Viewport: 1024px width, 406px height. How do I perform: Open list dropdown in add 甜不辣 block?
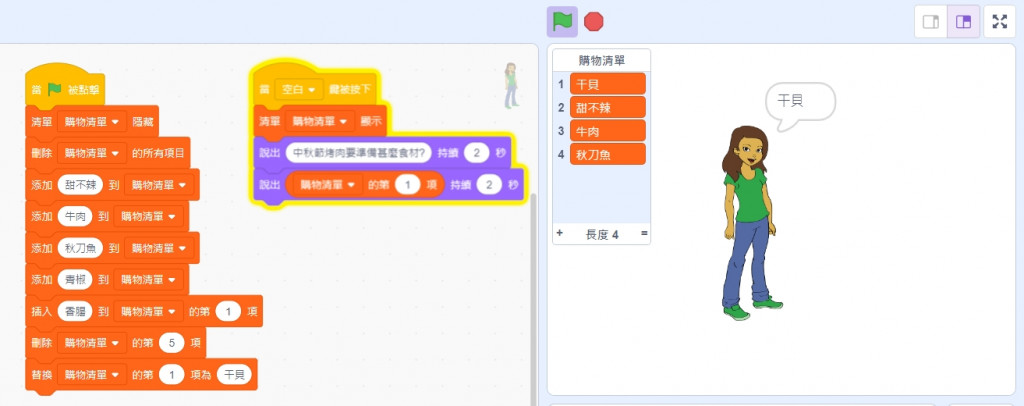[x=159, y=185]
